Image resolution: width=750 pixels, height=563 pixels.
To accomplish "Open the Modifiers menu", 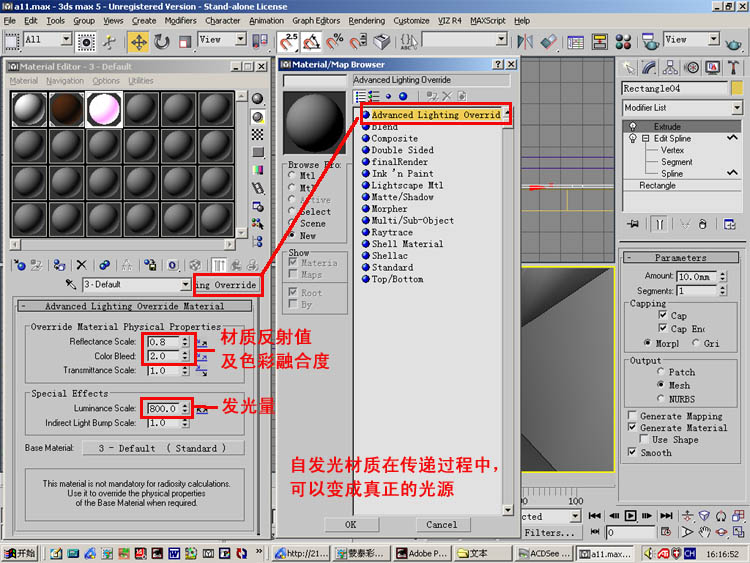I will tap(180, 21).
